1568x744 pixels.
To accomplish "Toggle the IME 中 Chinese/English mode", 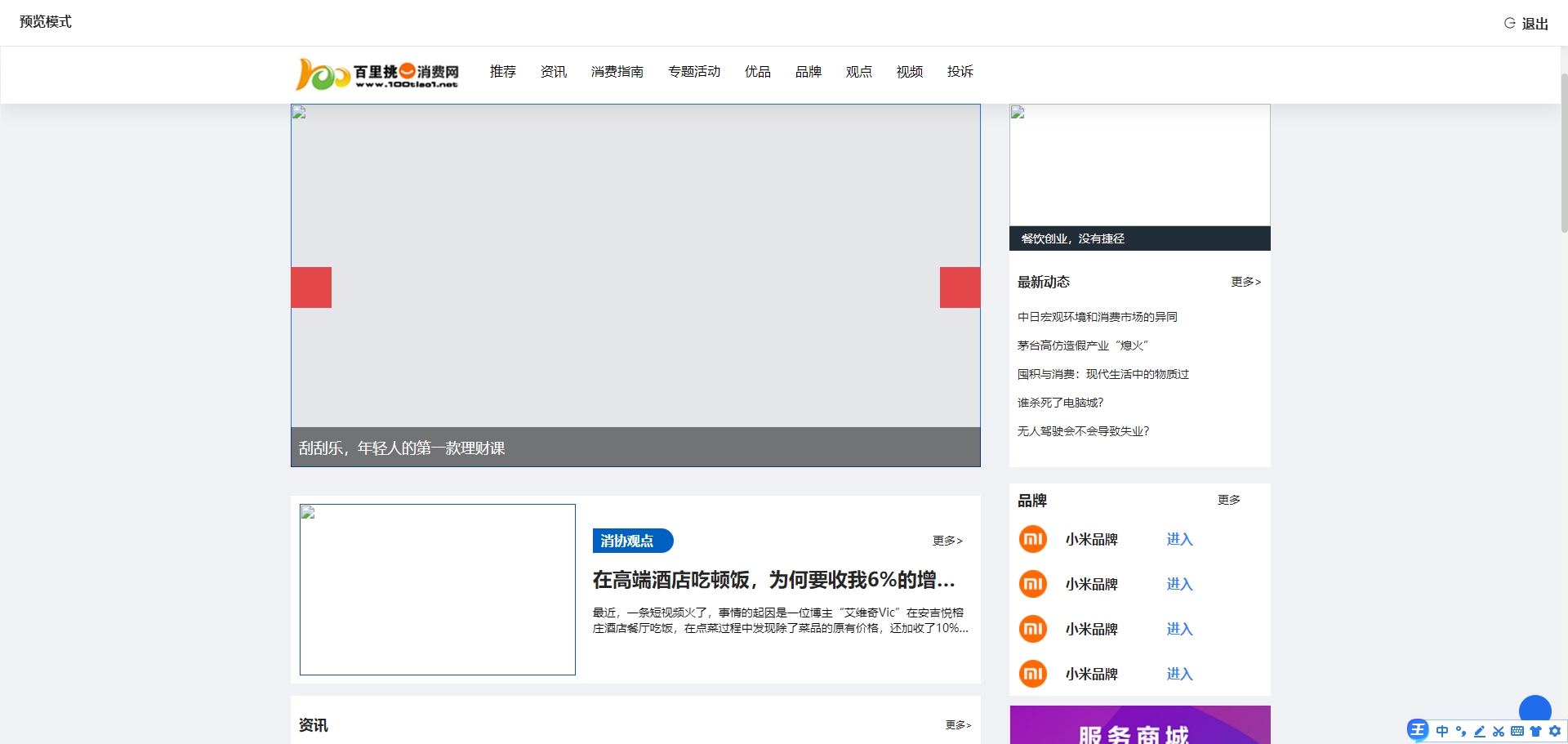I will coord(1441,731).
